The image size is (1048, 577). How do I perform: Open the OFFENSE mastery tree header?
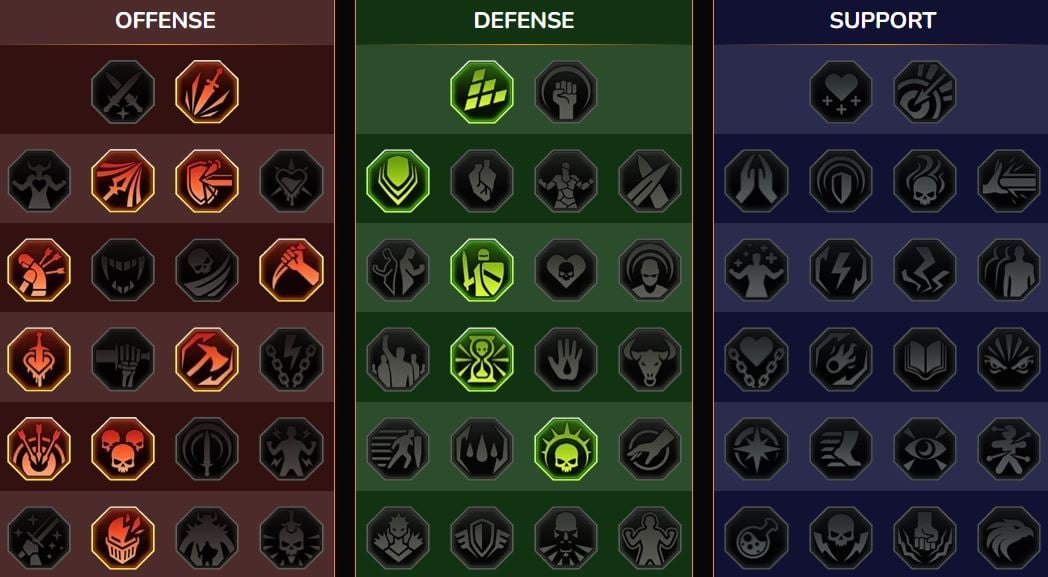[165, 20]
